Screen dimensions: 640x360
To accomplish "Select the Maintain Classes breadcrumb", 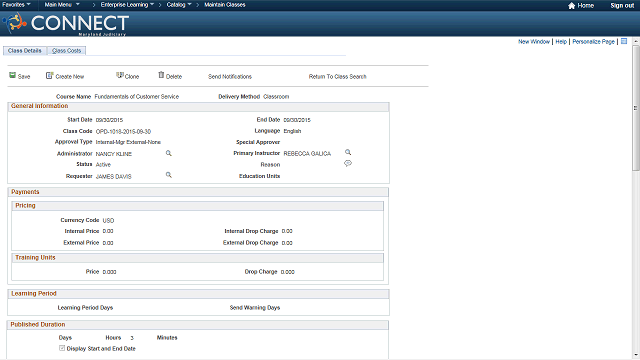I will 225,5.
